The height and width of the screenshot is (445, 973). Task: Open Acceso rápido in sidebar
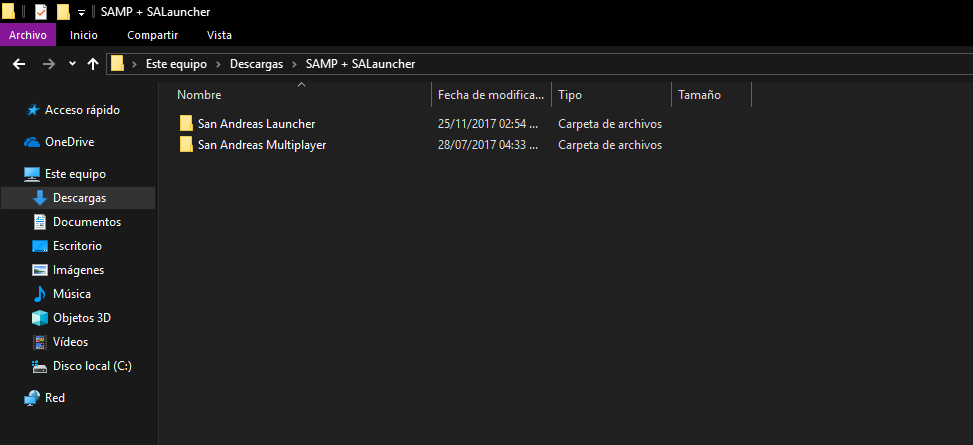click(x=83, y=110)
